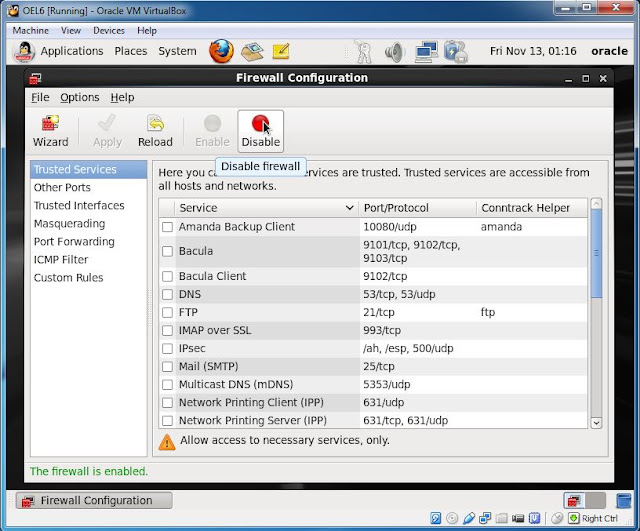Open the mail launcher icon in panel
The image size is (640, 531).
252,51
